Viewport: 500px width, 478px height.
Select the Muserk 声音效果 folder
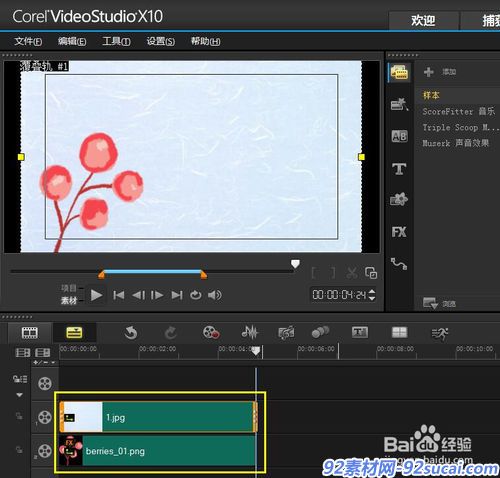(456, 143)
